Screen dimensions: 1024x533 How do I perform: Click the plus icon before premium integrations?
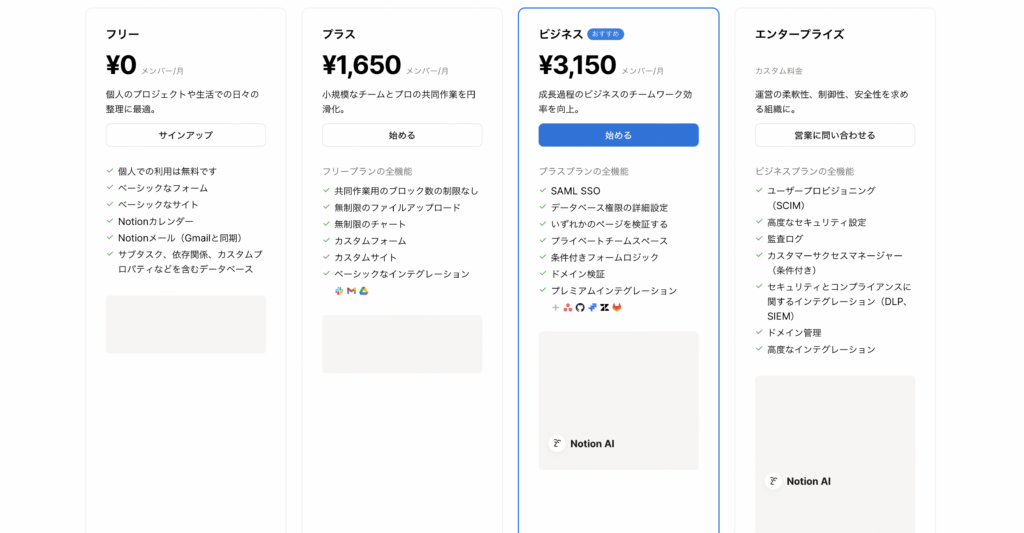coord(556,308)
